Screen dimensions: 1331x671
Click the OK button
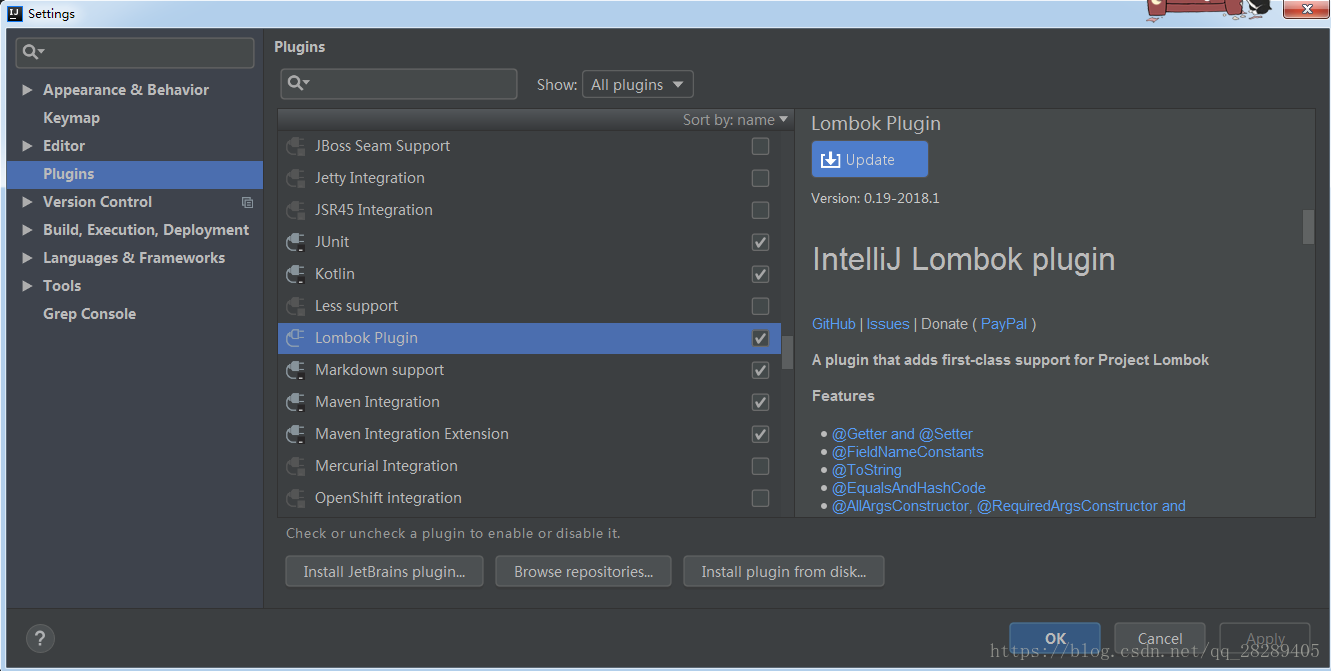coord(1055,638)
